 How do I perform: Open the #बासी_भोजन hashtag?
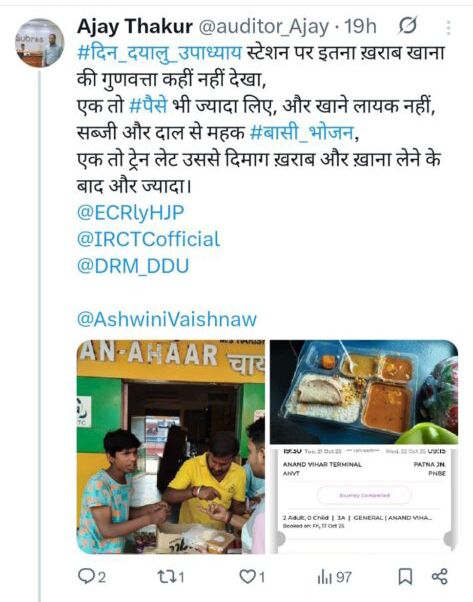[302, 132]
